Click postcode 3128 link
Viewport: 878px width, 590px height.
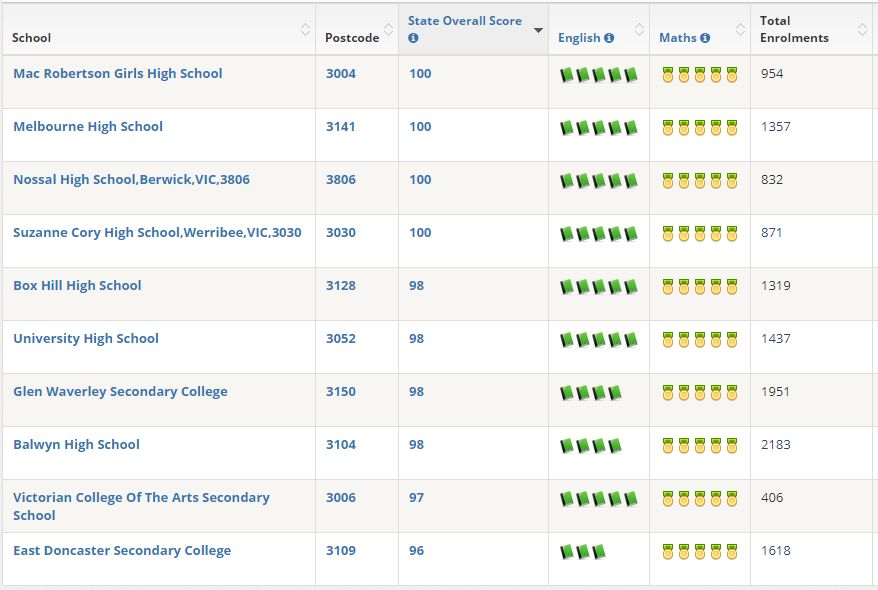(341, 285)
